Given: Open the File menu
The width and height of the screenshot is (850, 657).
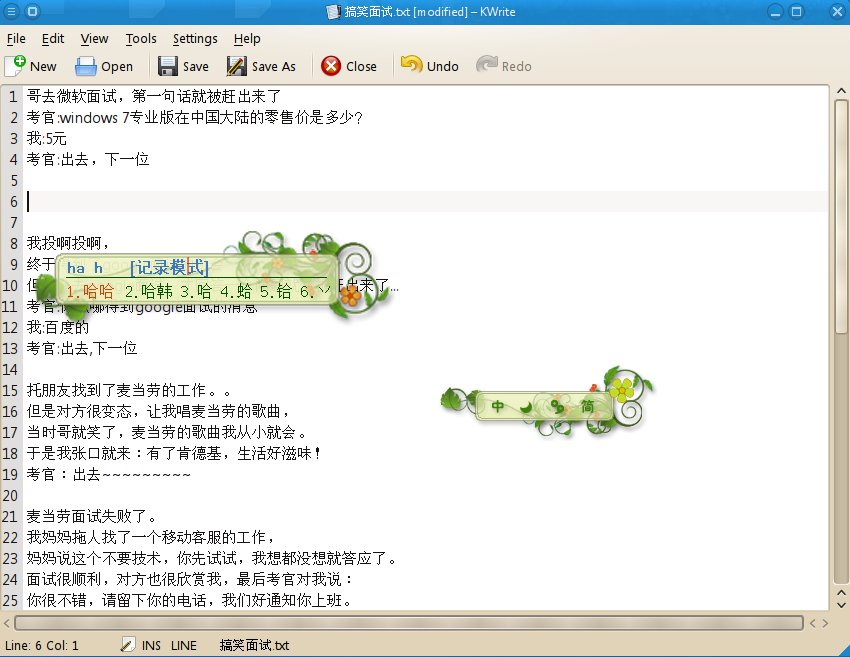Looking at the screenshot, I should 16,38.
